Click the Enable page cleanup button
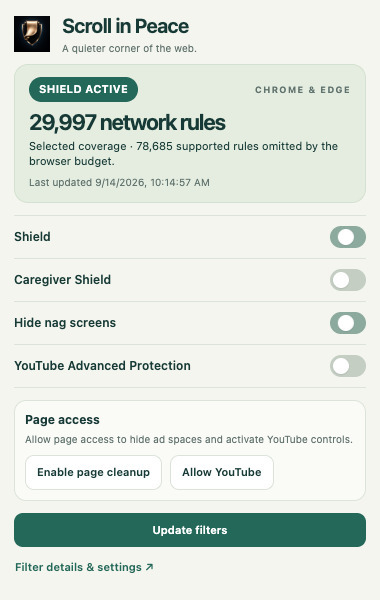Image resolution: width=380 pixels, height=600 pixels. point(93,472)
